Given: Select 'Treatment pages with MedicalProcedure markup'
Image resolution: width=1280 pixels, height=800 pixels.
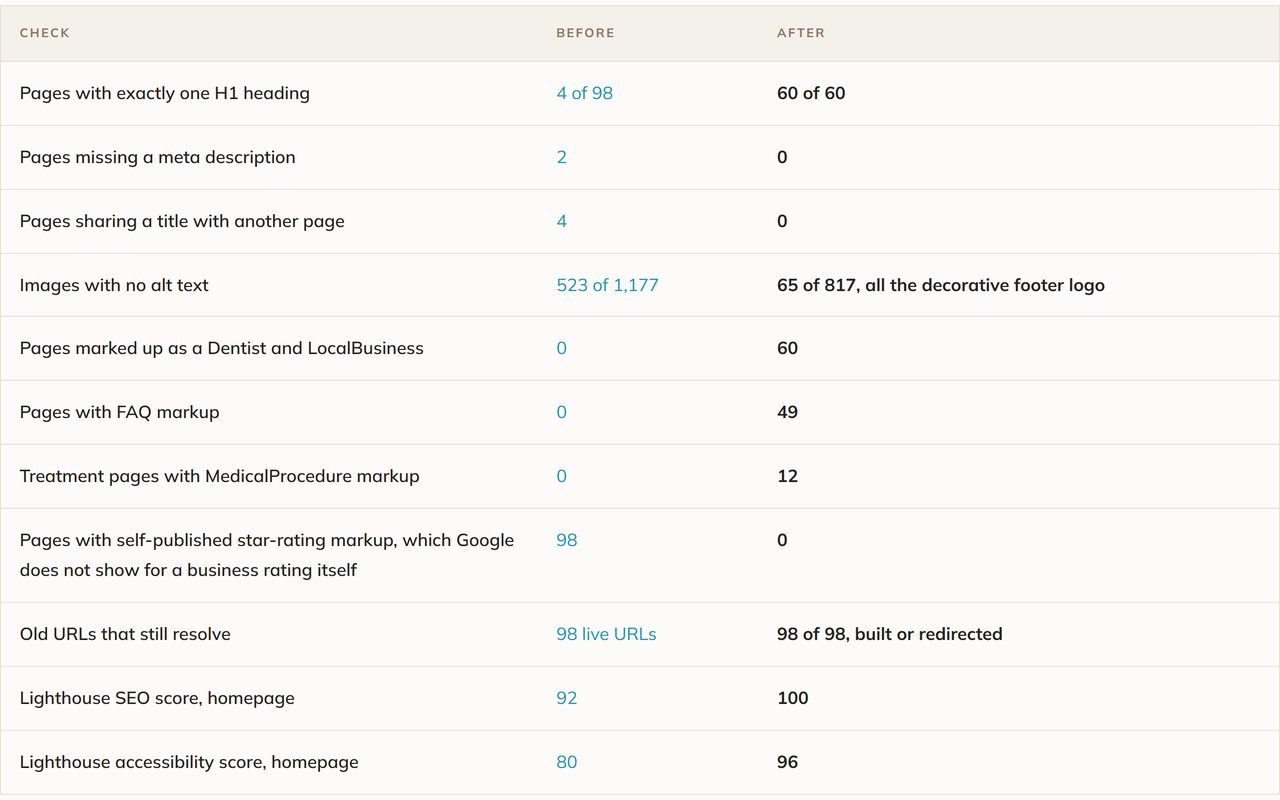Looking at the screenshot, I should 220,476.
